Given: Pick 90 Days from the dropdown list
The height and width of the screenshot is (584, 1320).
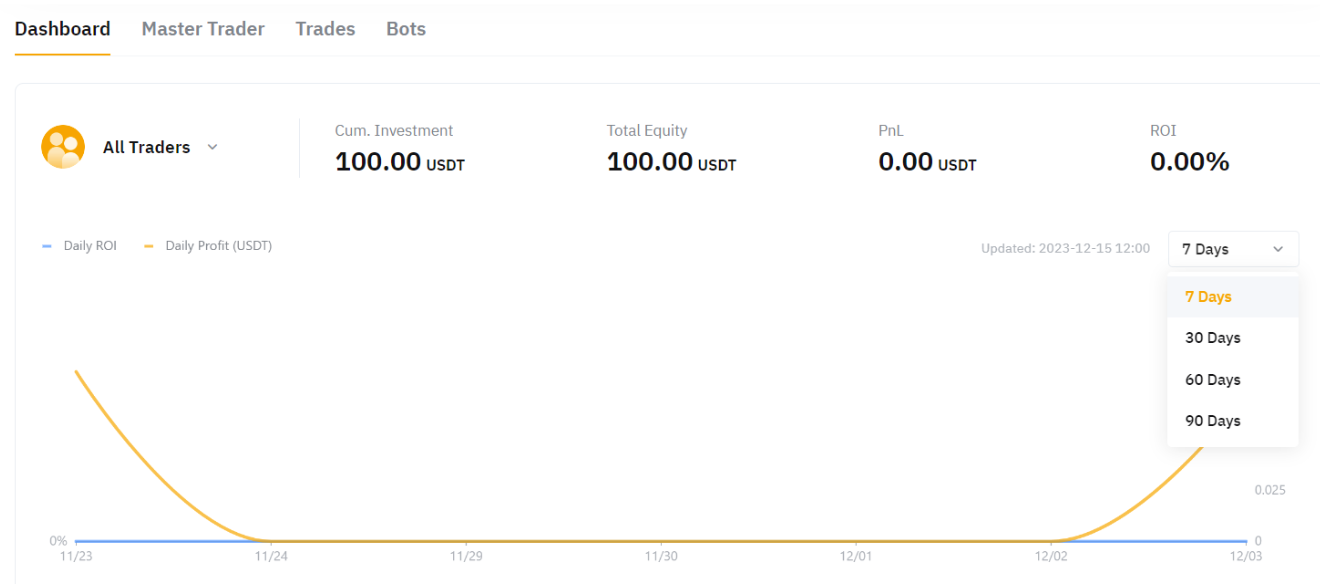Looking at the screenshot, I should 1212,421.
